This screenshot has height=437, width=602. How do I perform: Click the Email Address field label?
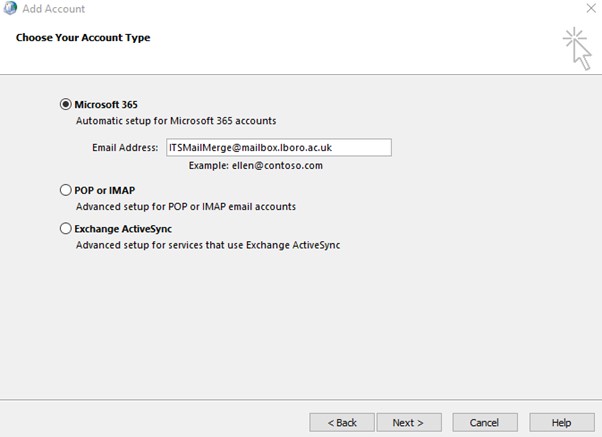point(124,147)
